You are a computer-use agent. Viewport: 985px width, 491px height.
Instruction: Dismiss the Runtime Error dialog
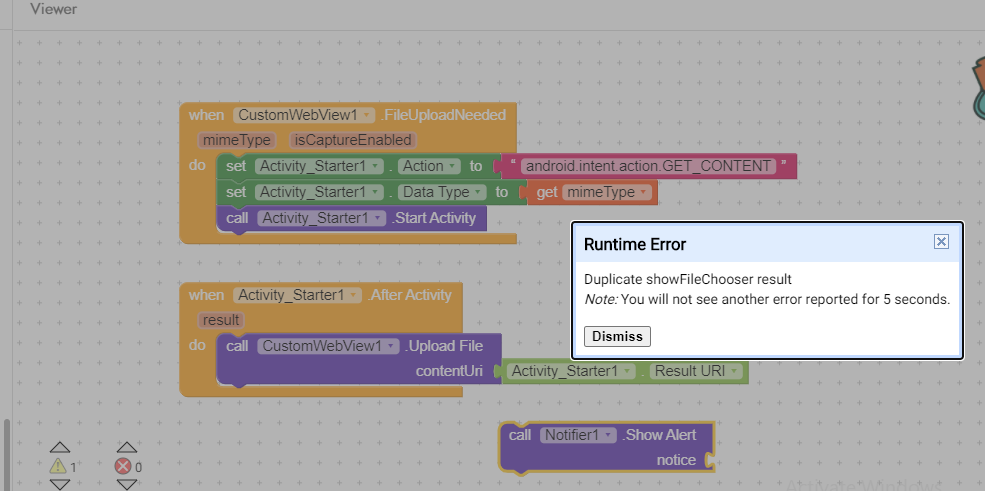coord(617,336)
